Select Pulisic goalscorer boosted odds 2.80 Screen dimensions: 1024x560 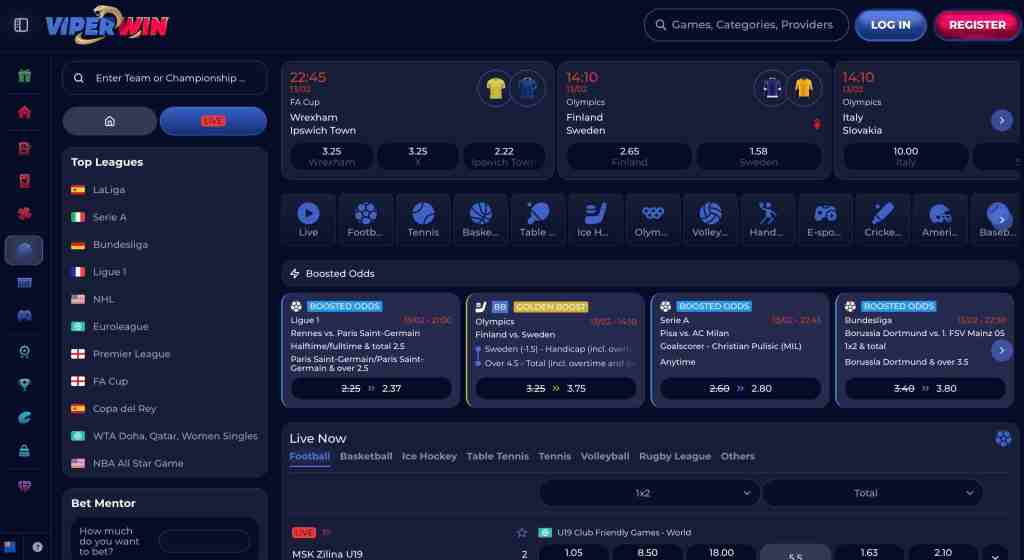point(741,388)
